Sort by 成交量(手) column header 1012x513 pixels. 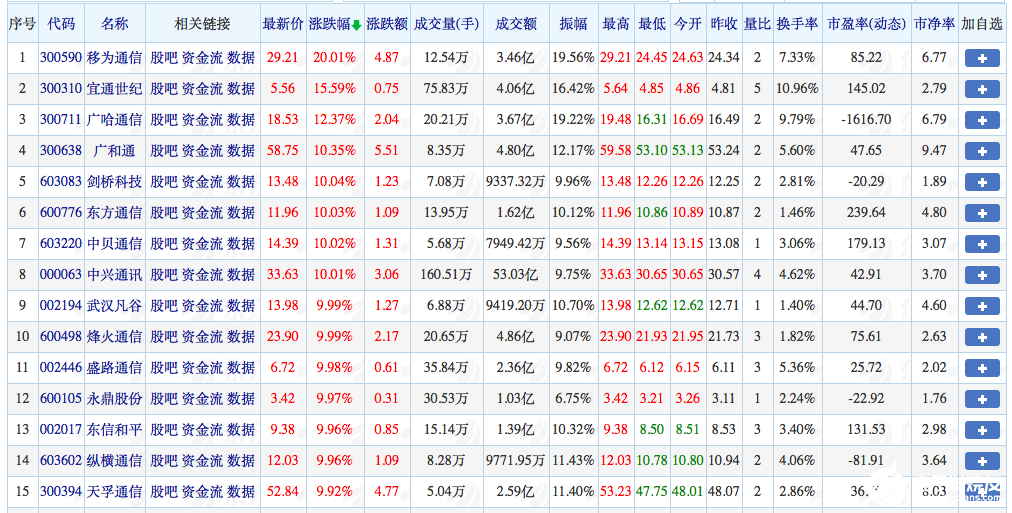point(446,25)
